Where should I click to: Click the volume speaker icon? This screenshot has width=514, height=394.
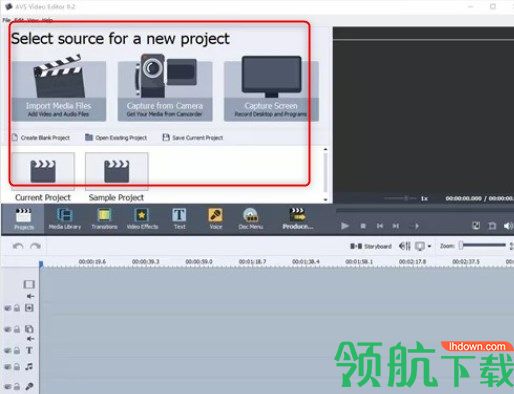pos(508,226)
